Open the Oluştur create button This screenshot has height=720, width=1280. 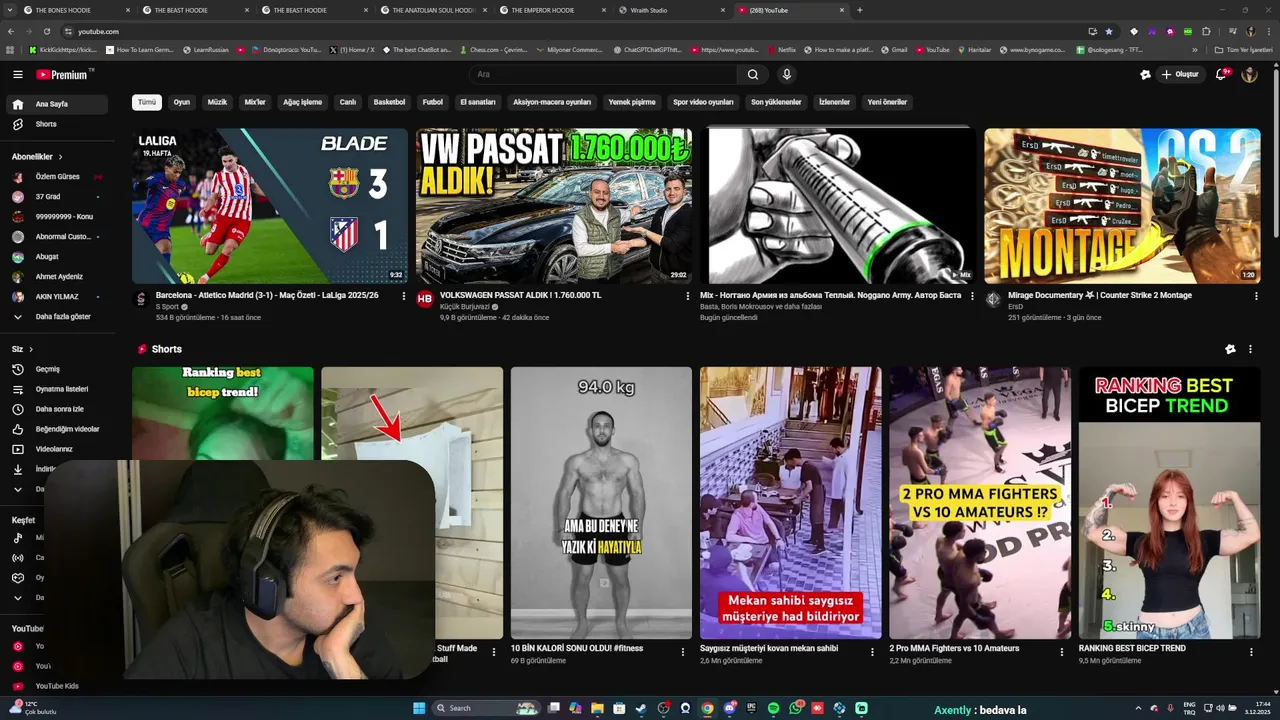pyautogui.click(x=1179, y=74)
